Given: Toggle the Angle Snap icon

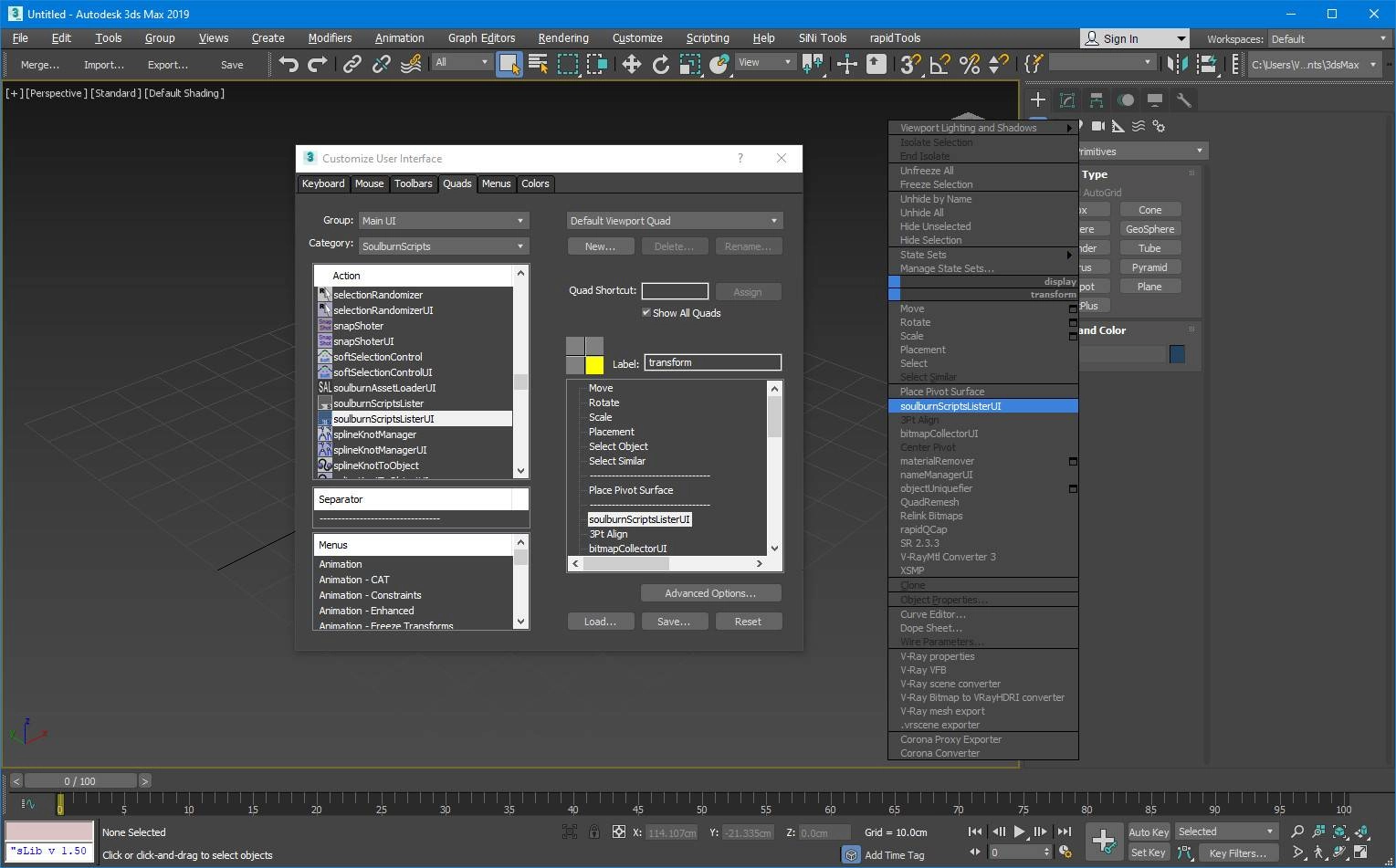Looking at the screenshot, I should pos(939,64).
